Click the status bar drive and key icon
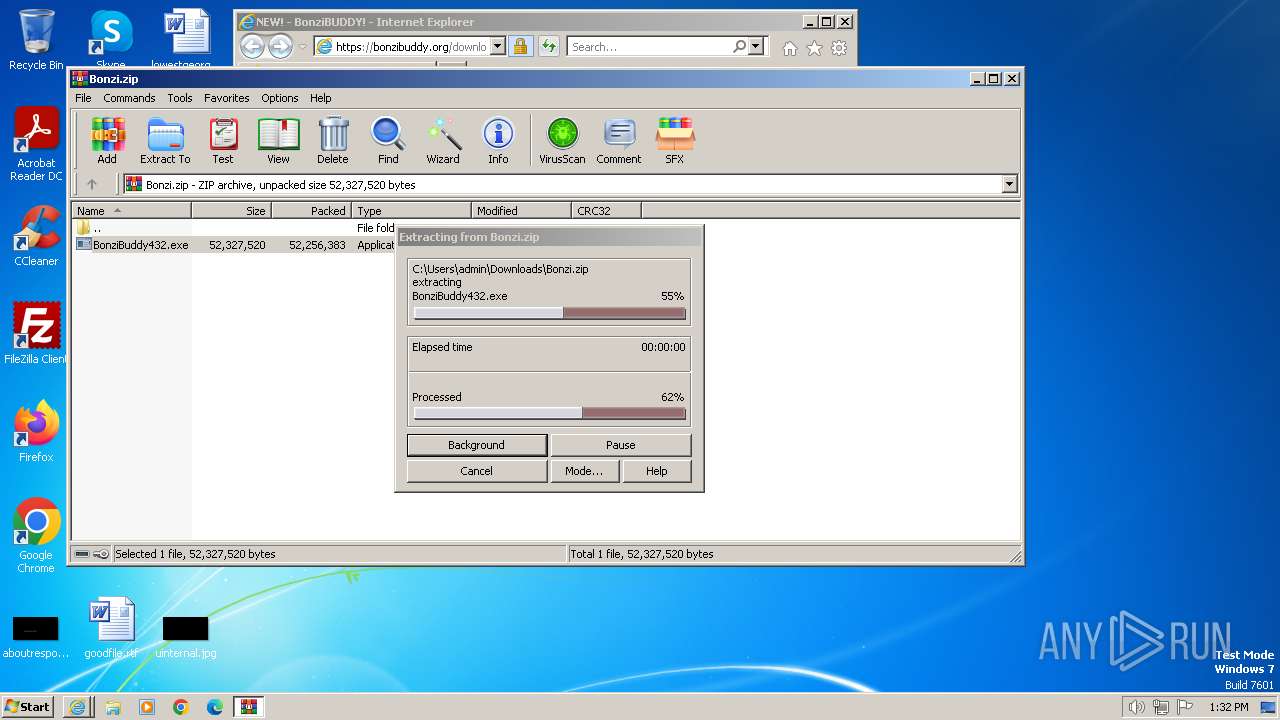 (x=92, y=554)
